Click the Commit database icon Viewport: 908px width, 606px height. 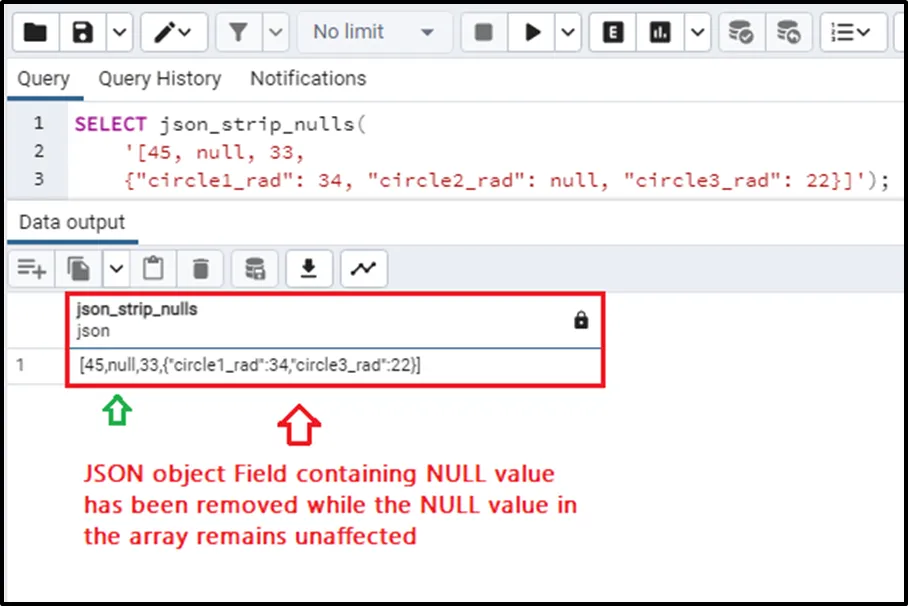point(741,32)
